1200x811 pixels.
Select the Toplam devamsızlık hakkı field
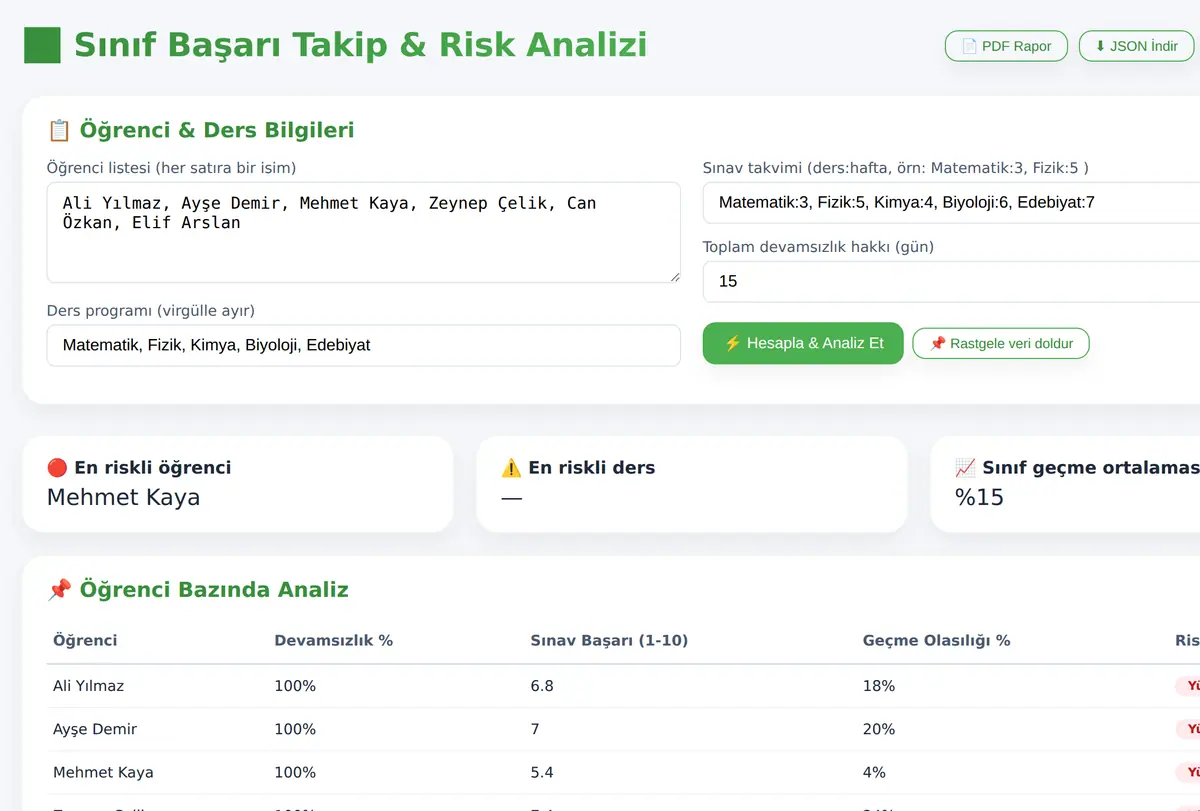(x=951, y=281)
